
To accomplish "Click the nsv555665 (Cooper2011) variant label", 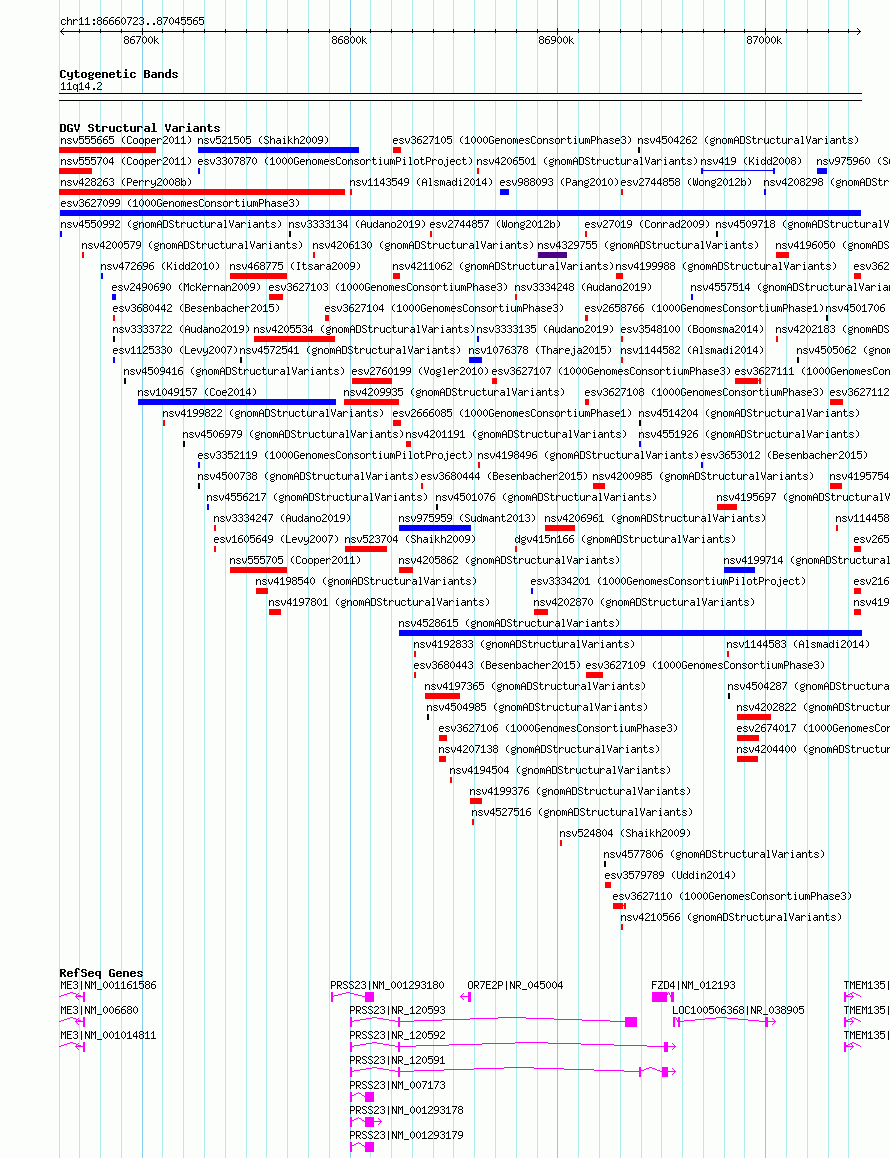I will coord(126,140).
